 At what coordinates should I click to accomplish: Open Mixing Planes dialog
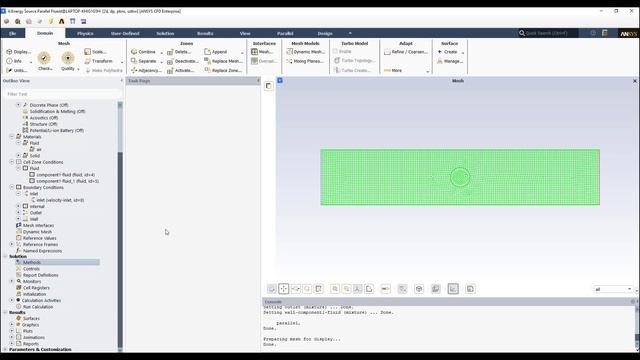coord(304,61)
